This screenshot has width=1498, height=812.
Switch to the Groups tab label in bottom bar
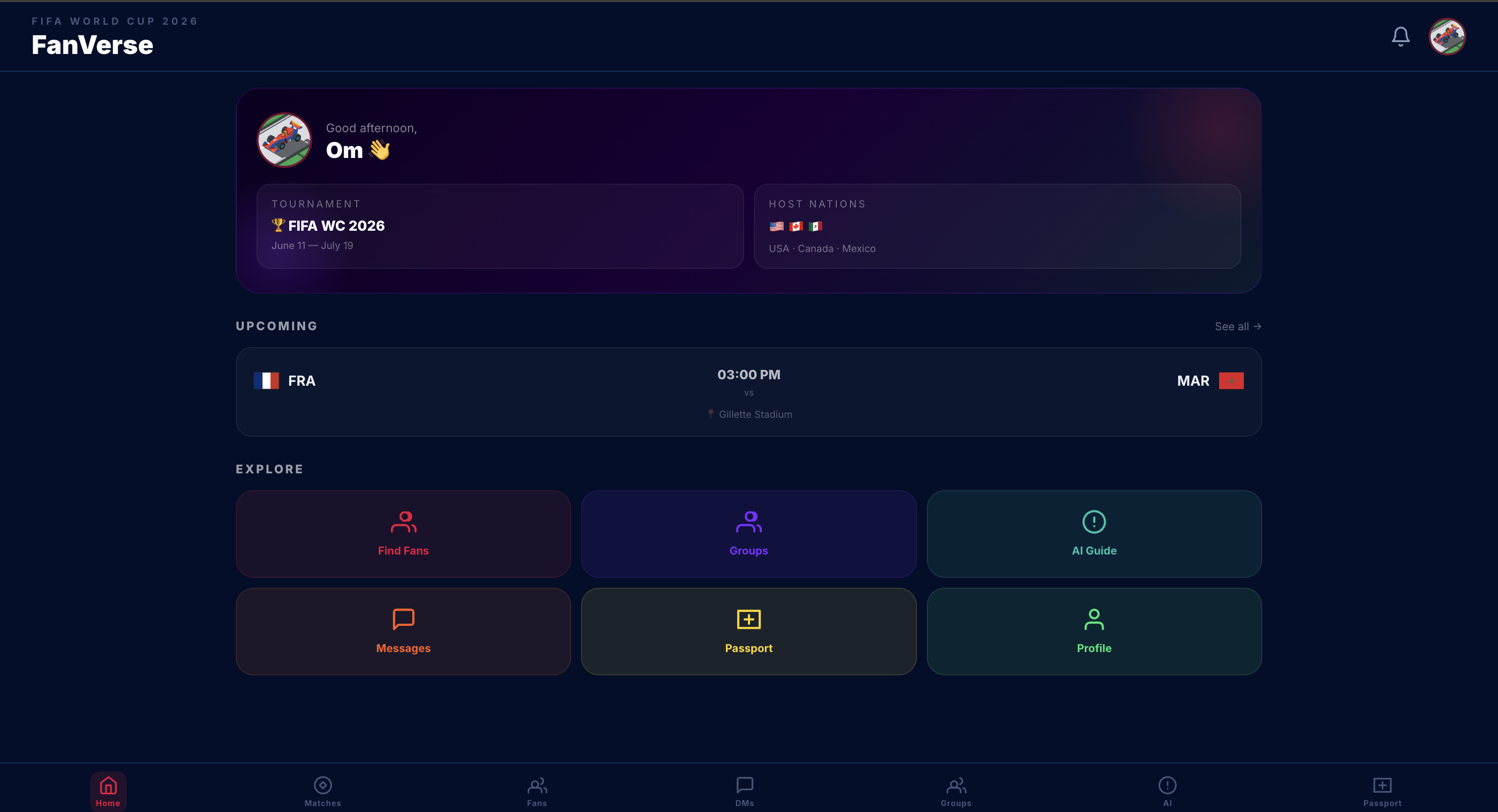click(956, 803)
